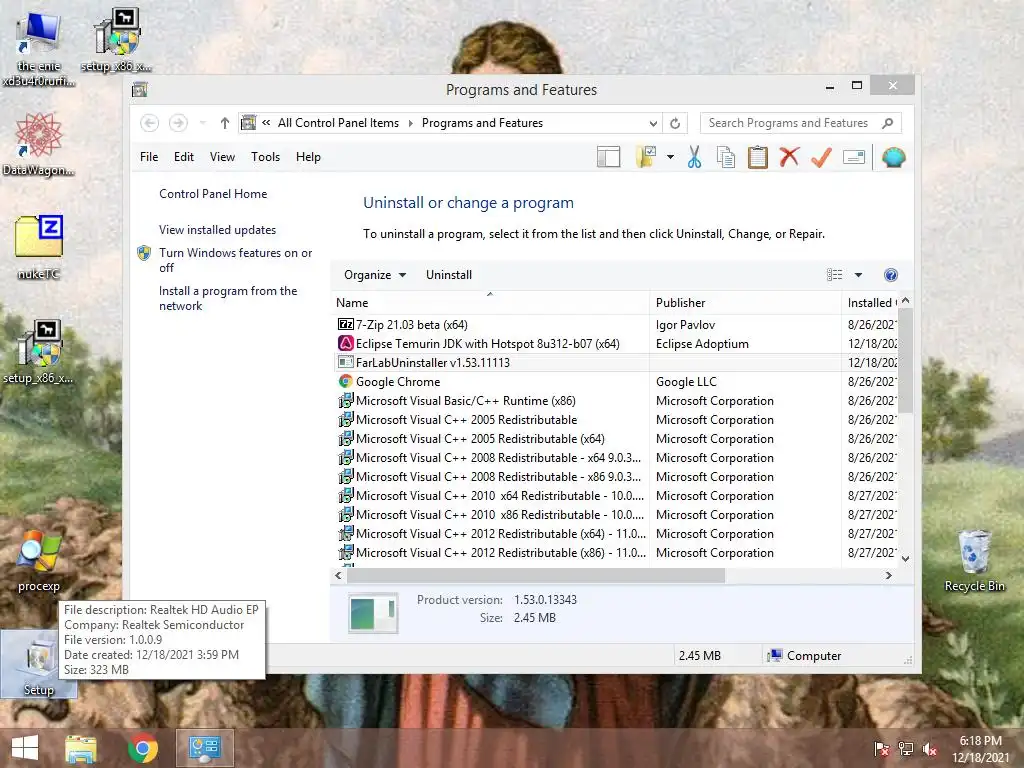Click the Programs and Features window icon
The width and height of the screenshot is (1024, 768).
click(x=140, y=89)
